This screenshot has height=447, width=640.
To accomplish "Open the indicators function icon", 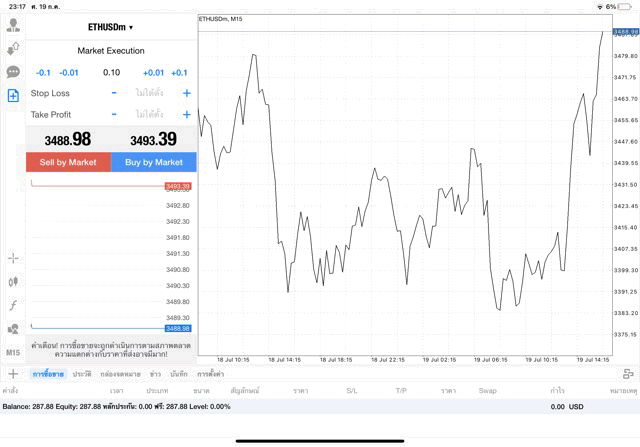I will (13, 305).
